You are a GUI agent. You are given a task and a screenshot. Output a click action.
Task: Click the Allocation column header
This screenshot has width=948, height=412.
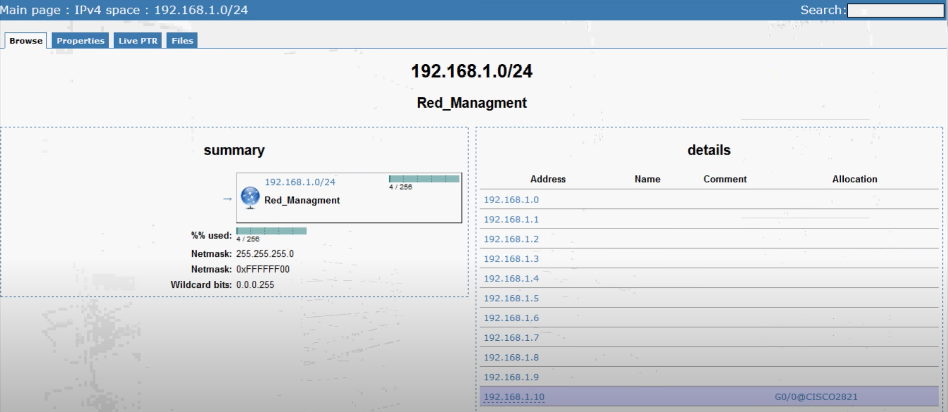[854, 179]
